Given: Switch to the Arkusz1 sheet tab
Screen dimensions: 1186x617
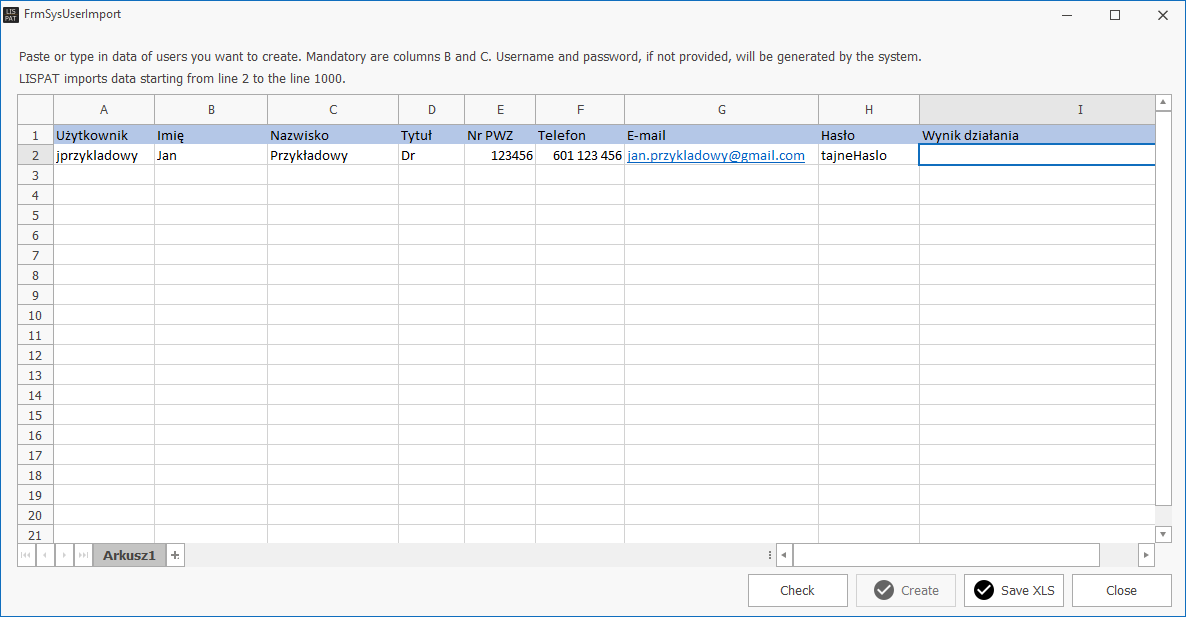Looking at the screenshot, I should (x=129, y=555).
